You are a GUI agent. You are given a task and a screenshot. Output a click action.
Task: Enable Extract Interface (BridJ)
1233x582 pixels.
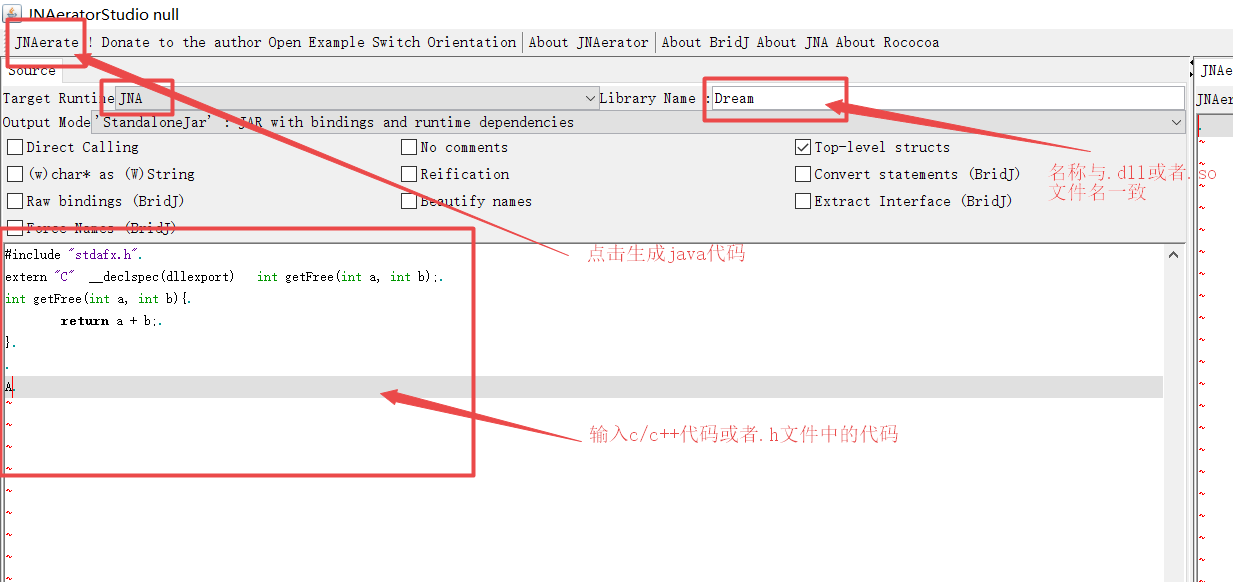[x=802, y=201]
